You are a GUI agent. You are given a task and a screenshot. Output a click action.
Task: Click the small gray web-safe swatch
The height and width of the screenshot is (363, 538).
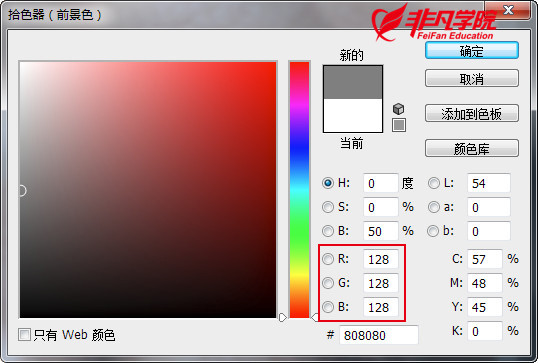point(399,125)
